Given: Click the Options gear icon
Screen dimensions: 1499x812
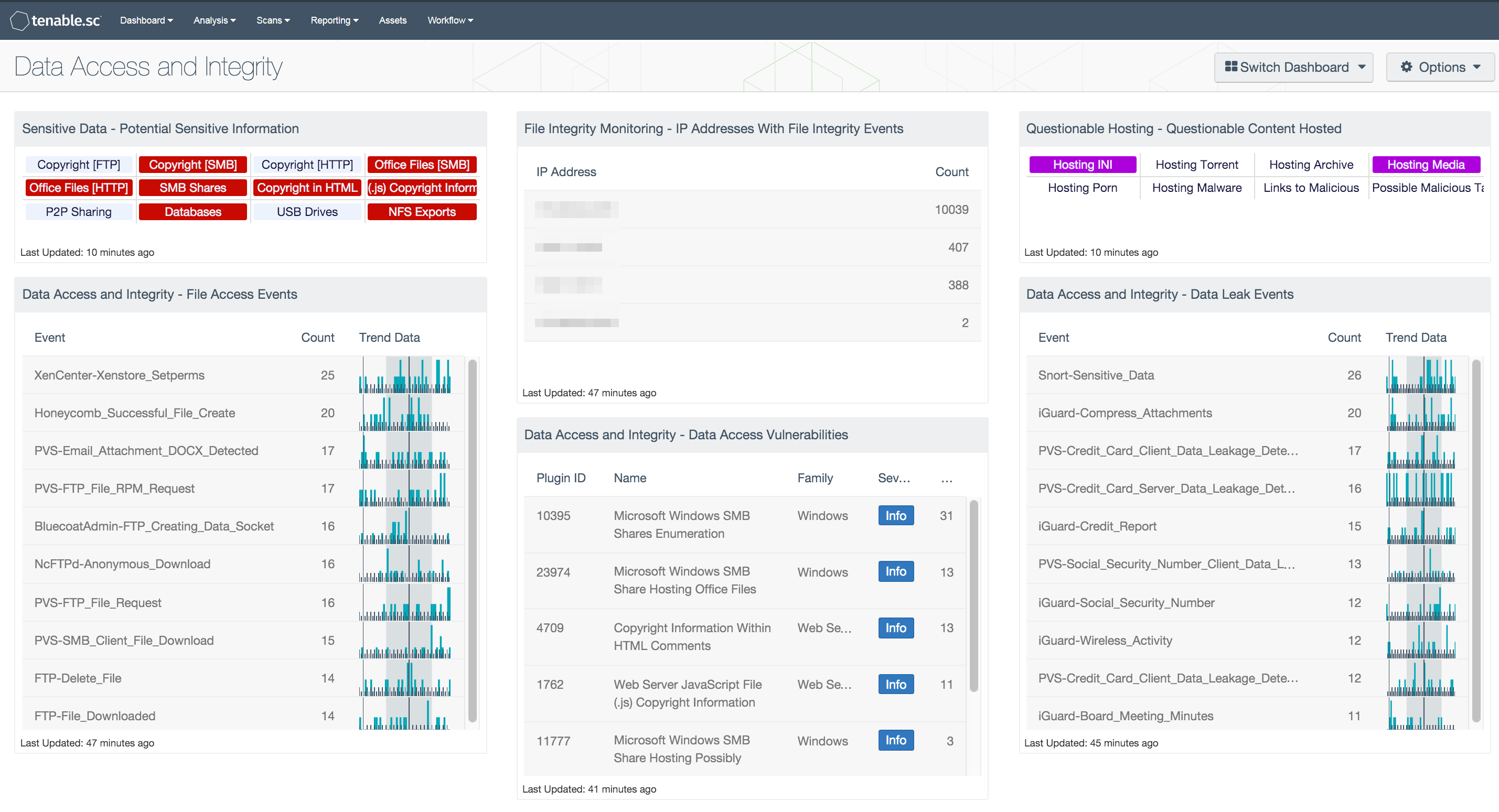Looking at the screenshot, I should (1406, 67).
